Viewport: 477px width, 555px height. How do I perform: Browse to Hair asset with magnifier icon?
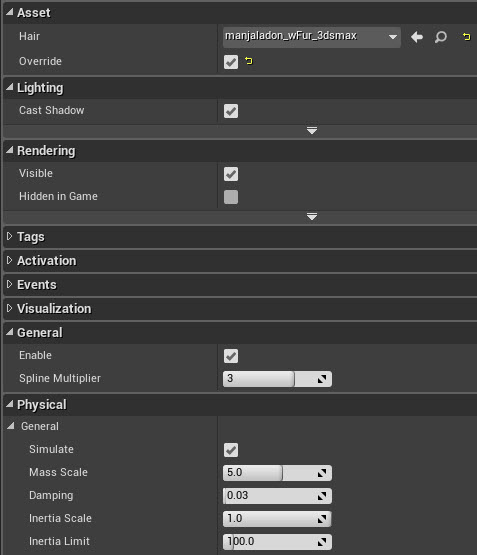pos(441,37)
